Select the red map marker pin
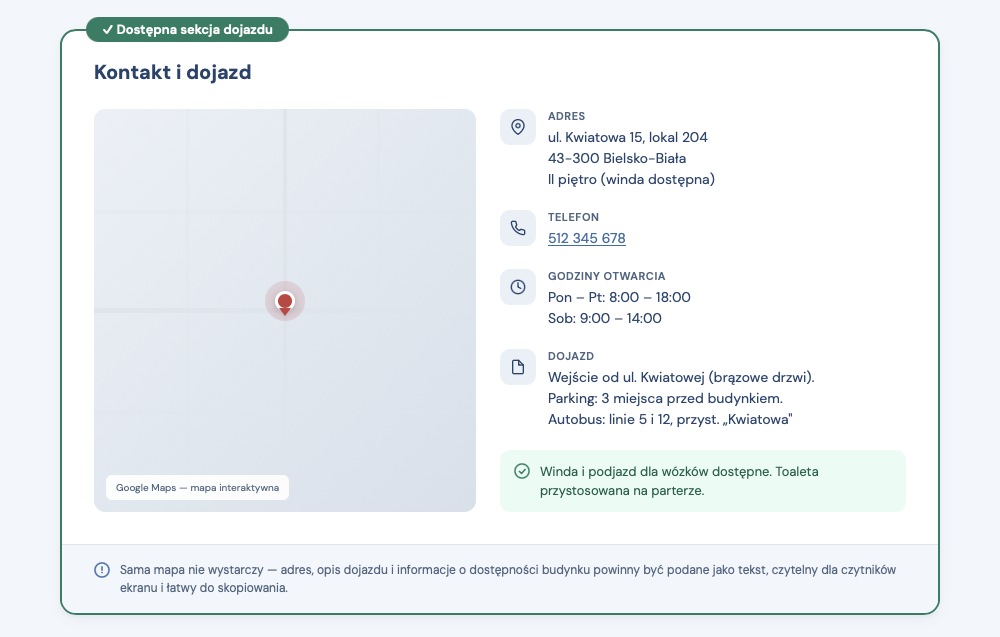This screenshot has height=637, width=1000. [x=285, y=301]
